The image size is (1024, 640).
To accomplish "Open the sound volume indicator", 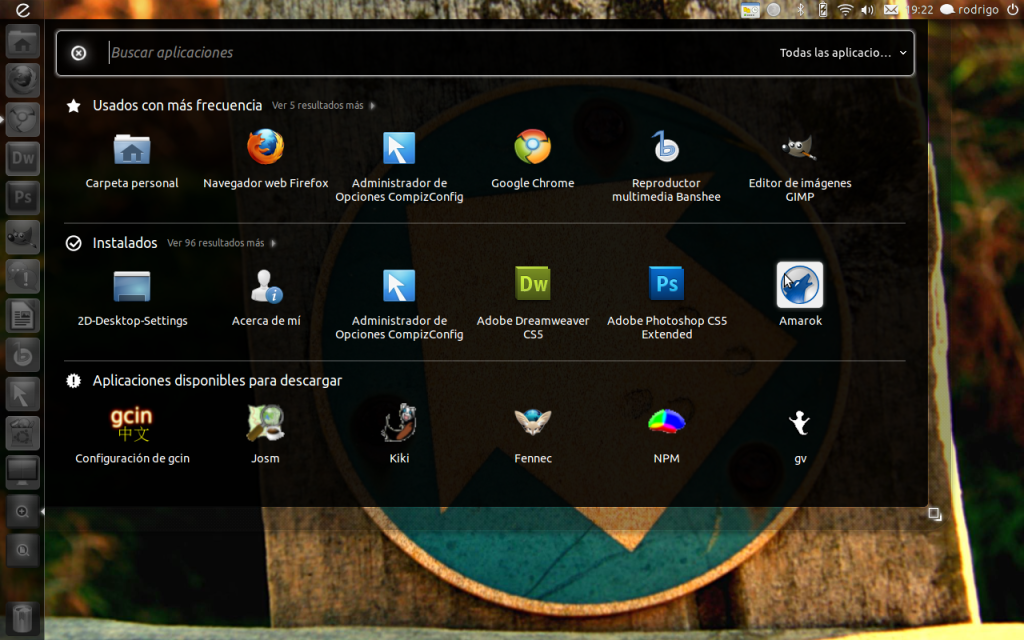I will click(867, 10).
